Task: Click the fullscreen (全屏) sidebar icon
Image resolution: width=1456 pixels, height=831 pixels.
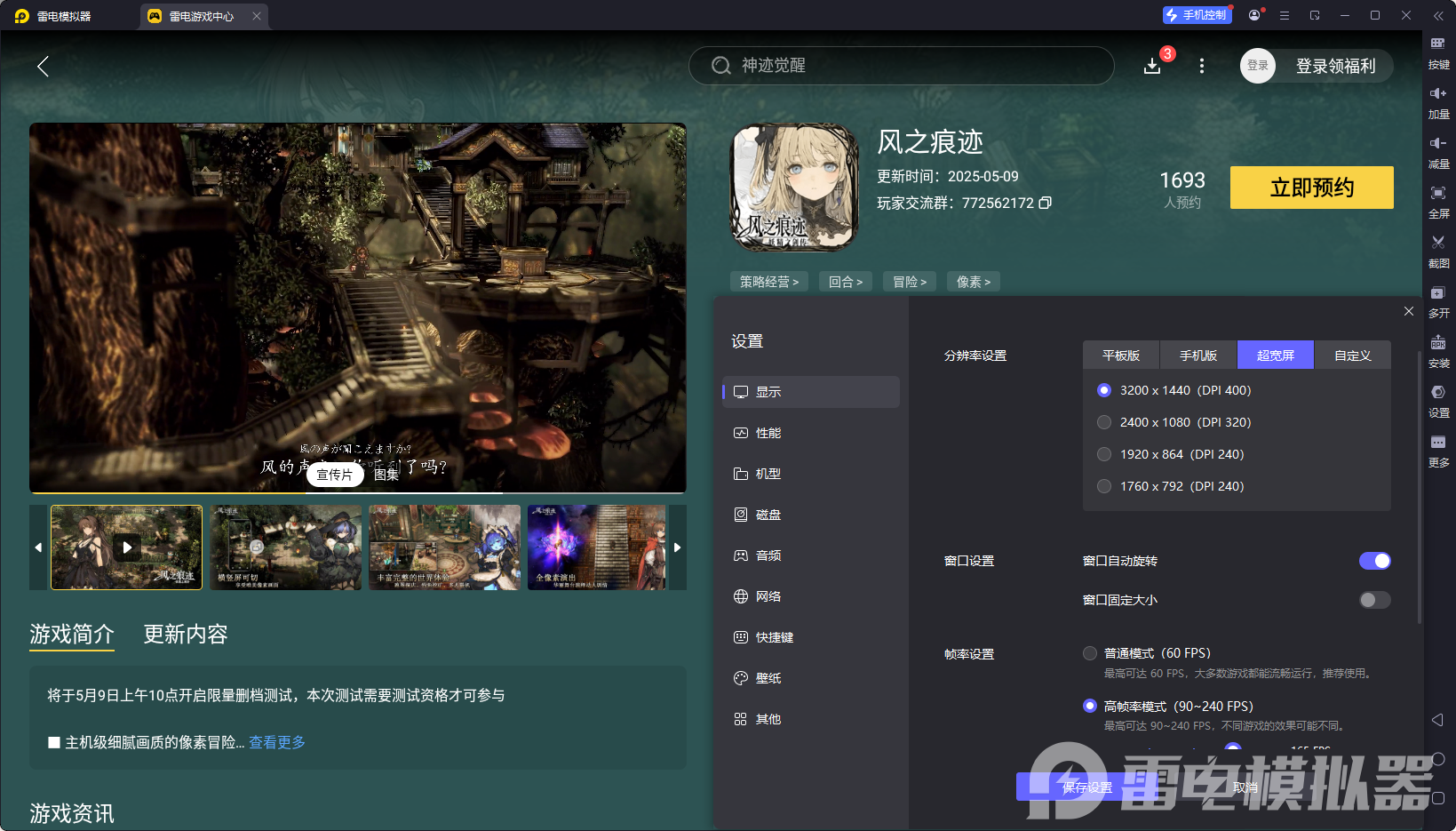Action: pyautogui.click(x=1438, y=194)
